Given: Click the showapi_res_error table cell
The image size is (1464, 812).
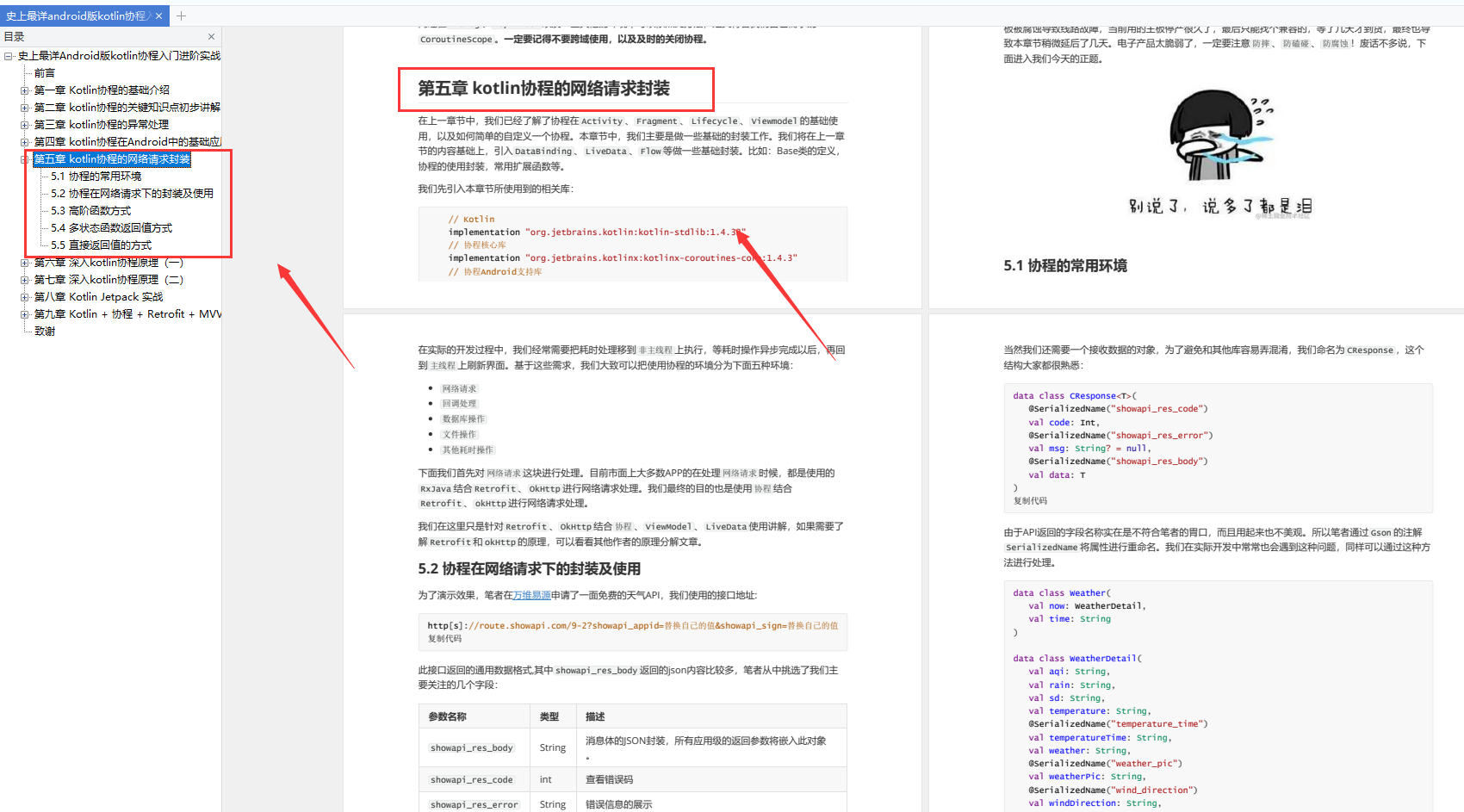Looking at the screenshot, I should (475, 804).
